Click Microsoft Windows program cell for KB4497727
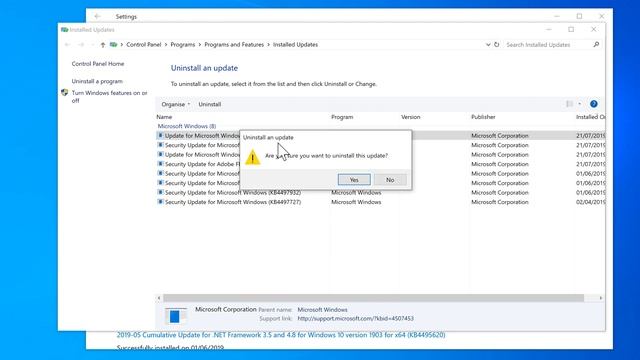 356,202
